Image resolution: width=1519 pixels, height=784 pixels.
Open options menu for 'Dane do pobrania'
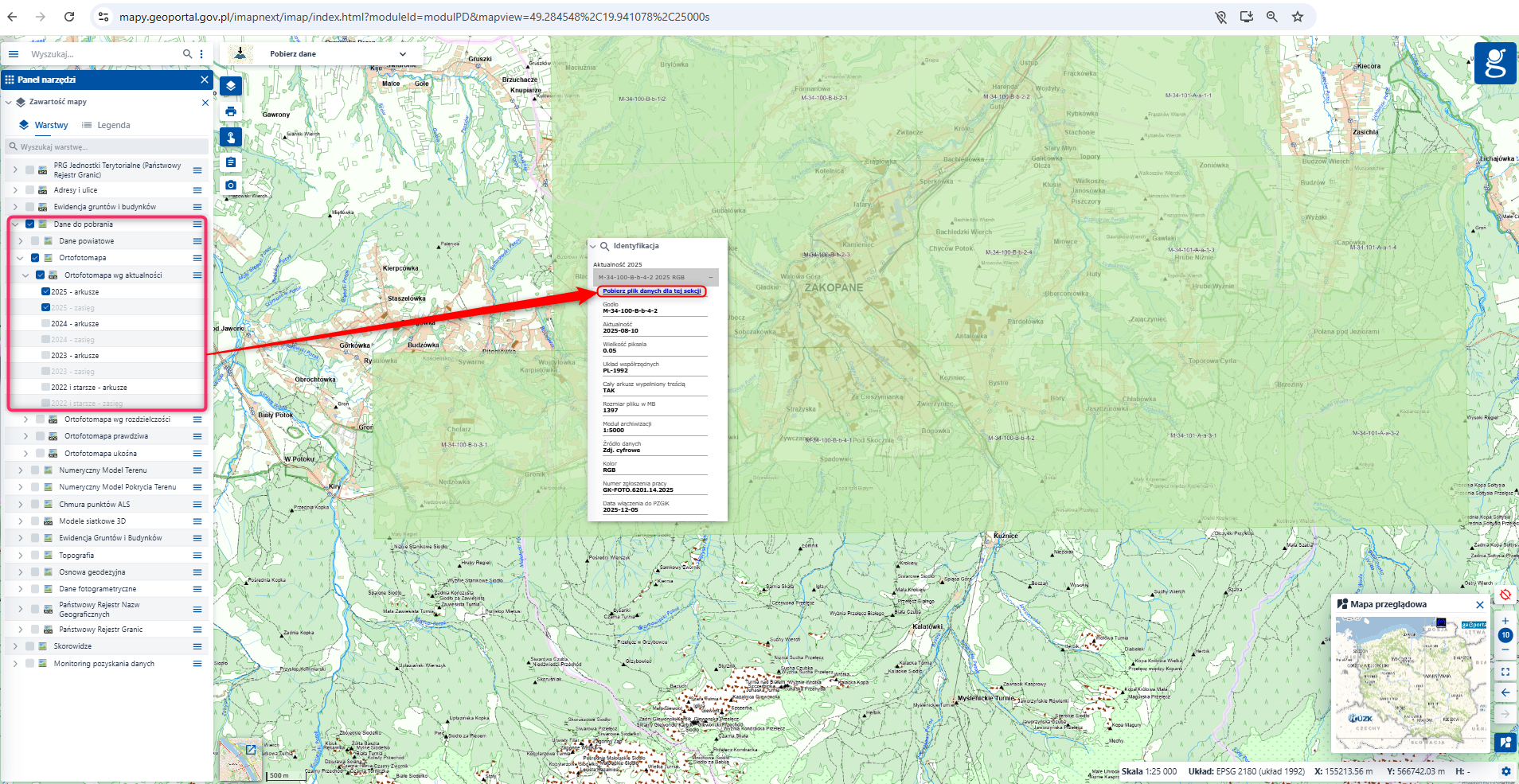click(197, 224)
